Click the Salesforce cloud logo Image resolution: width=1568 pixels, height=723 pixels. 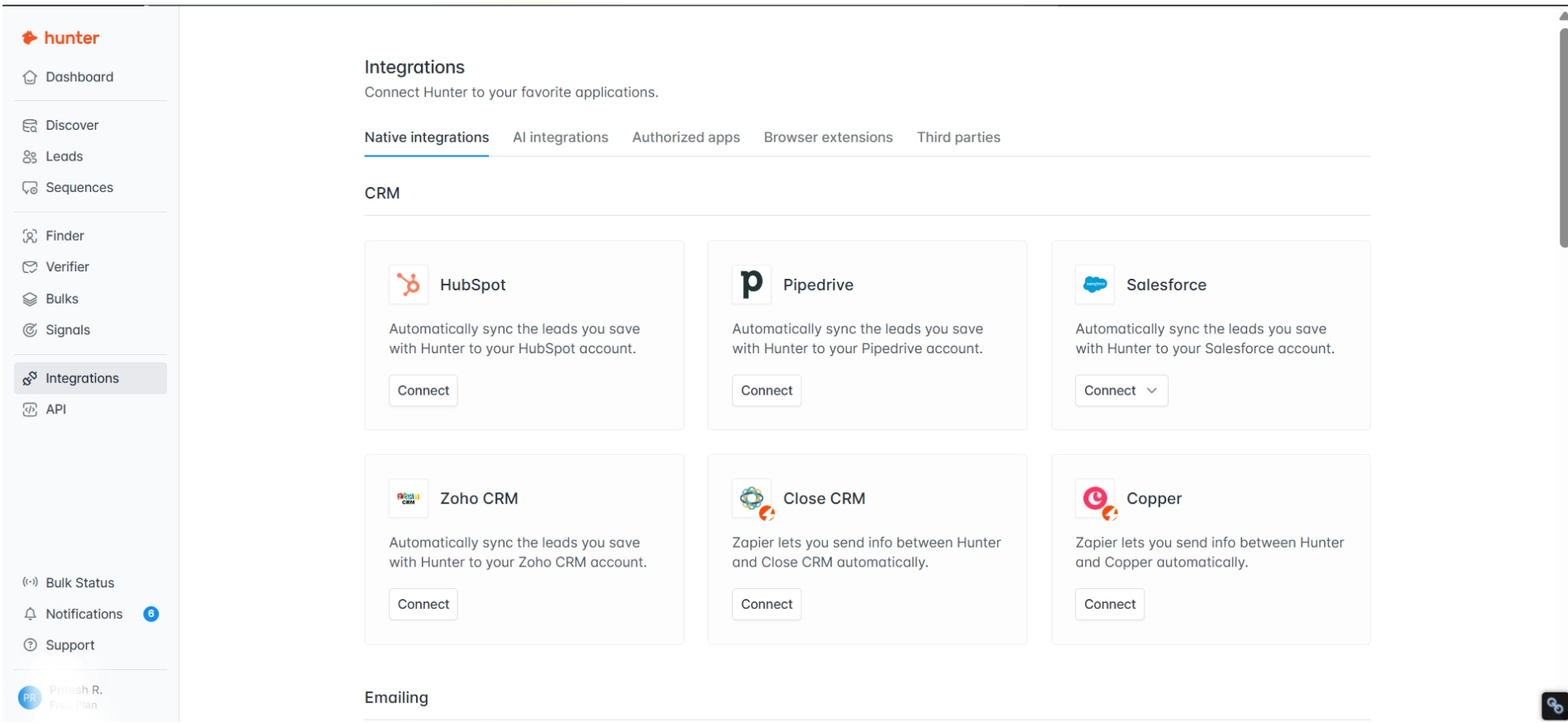(x=1095, y=285)
